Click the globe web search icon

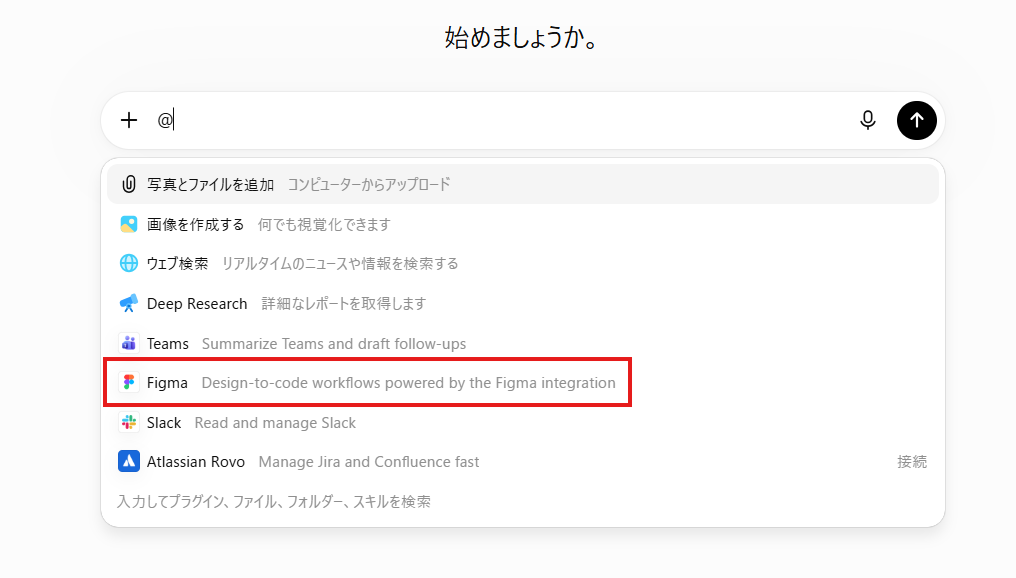coord(129,263)
